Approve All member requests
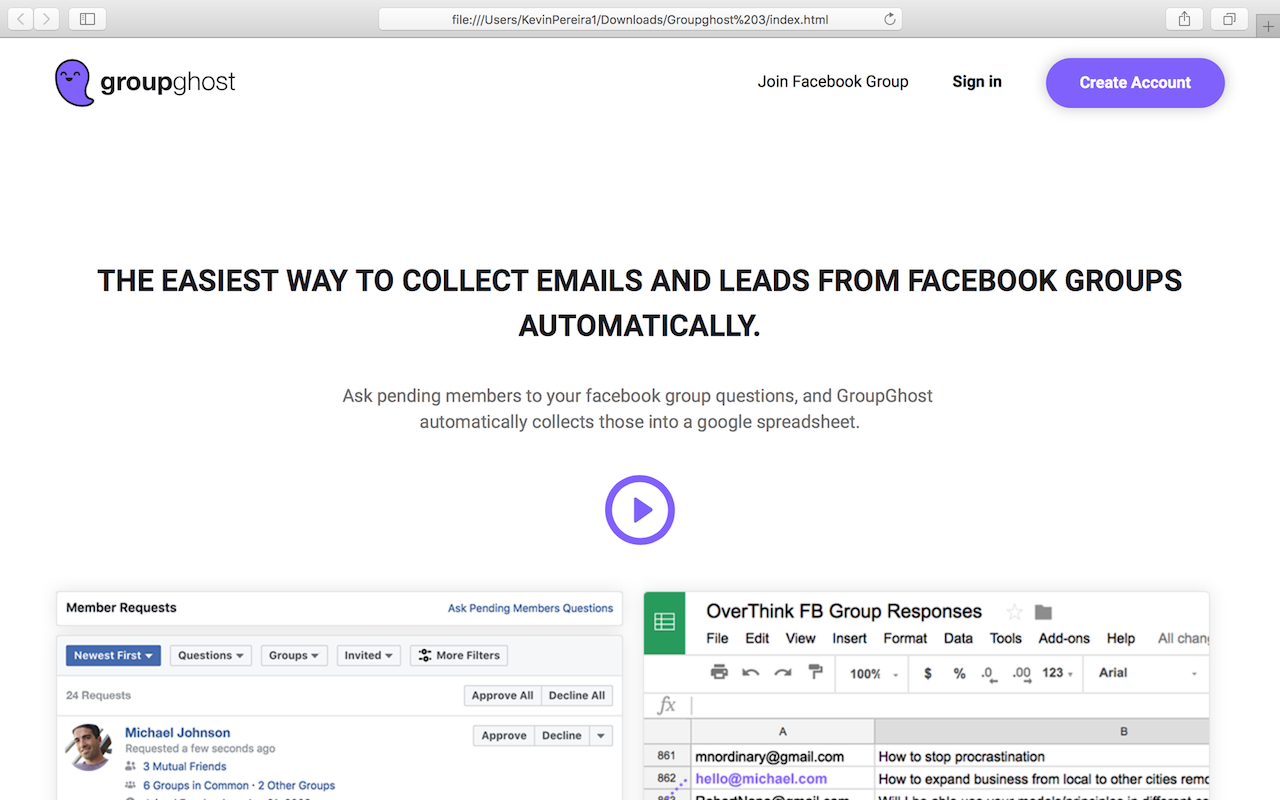Viewport: 1280px width, 800px height. [503, 696]
